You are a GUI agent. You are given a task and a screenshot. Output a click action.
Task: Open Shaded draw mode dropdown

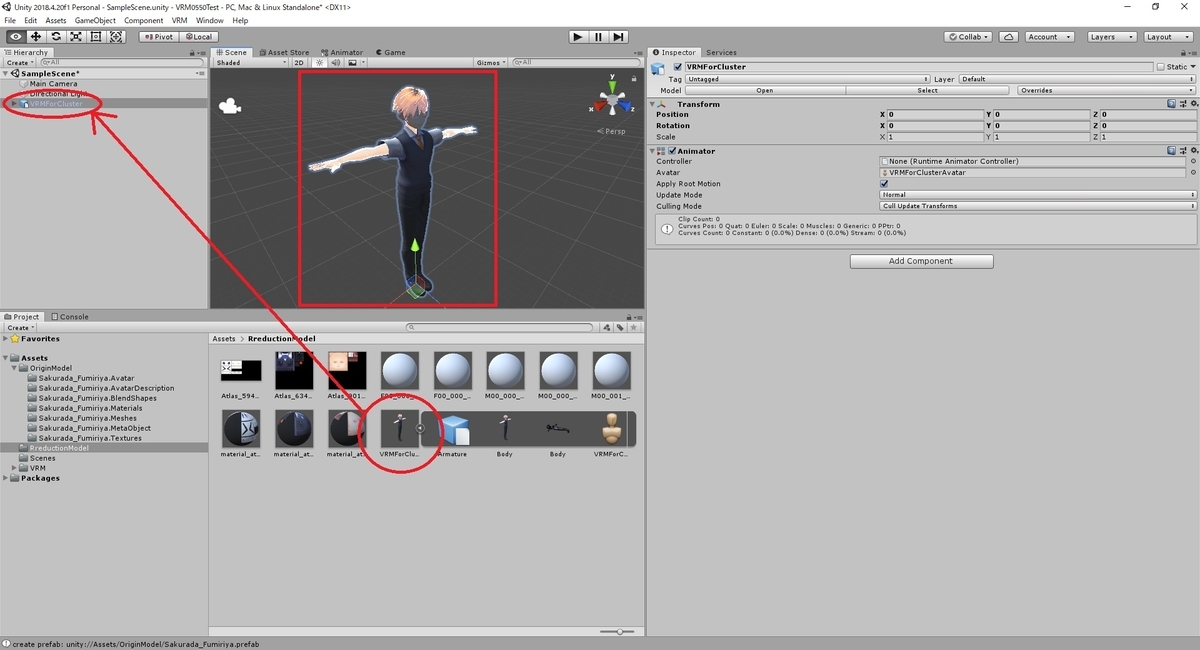[250, 63]
